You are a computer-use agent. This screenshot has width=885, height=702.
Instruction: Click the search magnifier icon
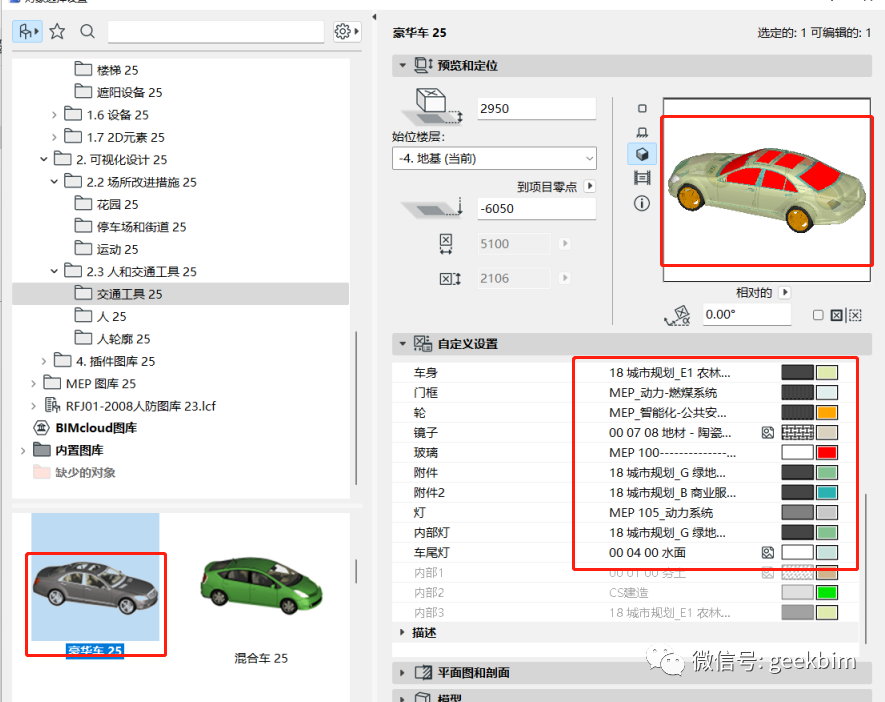pyautogui.click(x=87, y=31)
